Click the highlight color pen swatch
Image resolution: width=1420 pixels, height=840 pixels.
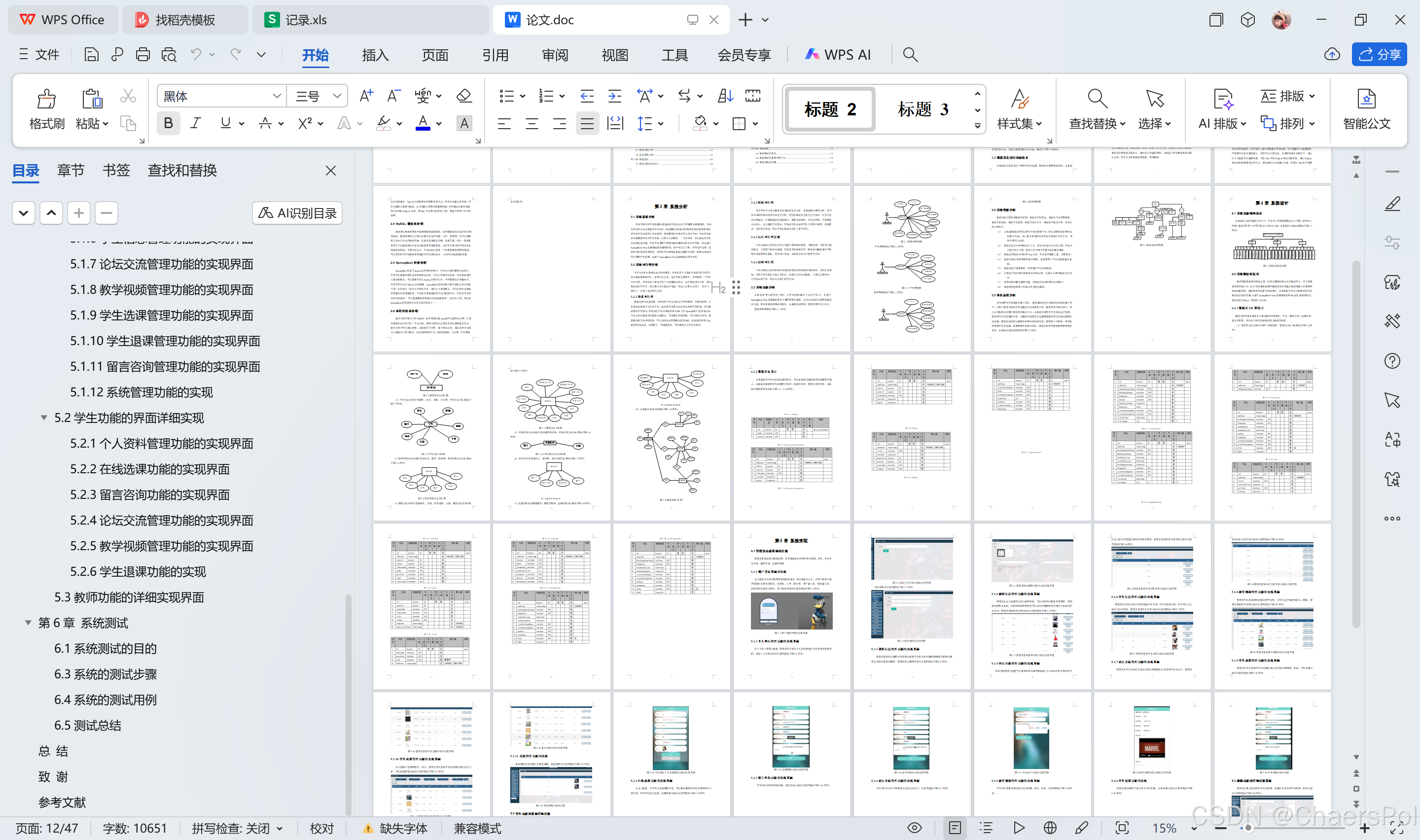click(x=383, y=123)
